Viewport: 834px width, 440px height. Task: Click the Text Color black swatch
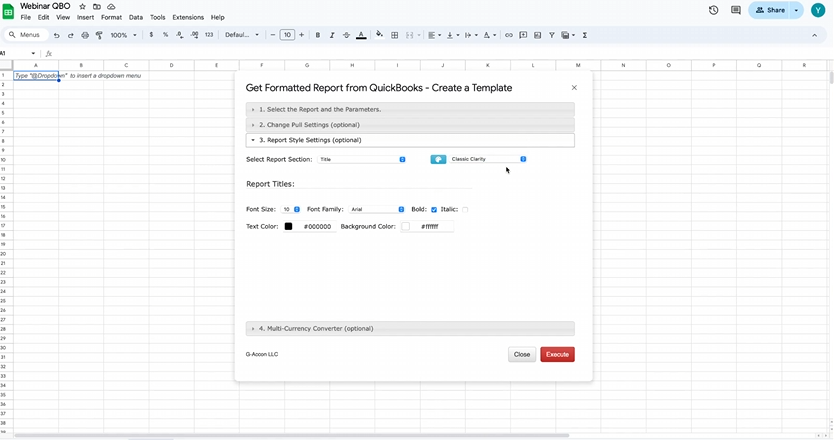pyautogui.click(x=288, y=227)
